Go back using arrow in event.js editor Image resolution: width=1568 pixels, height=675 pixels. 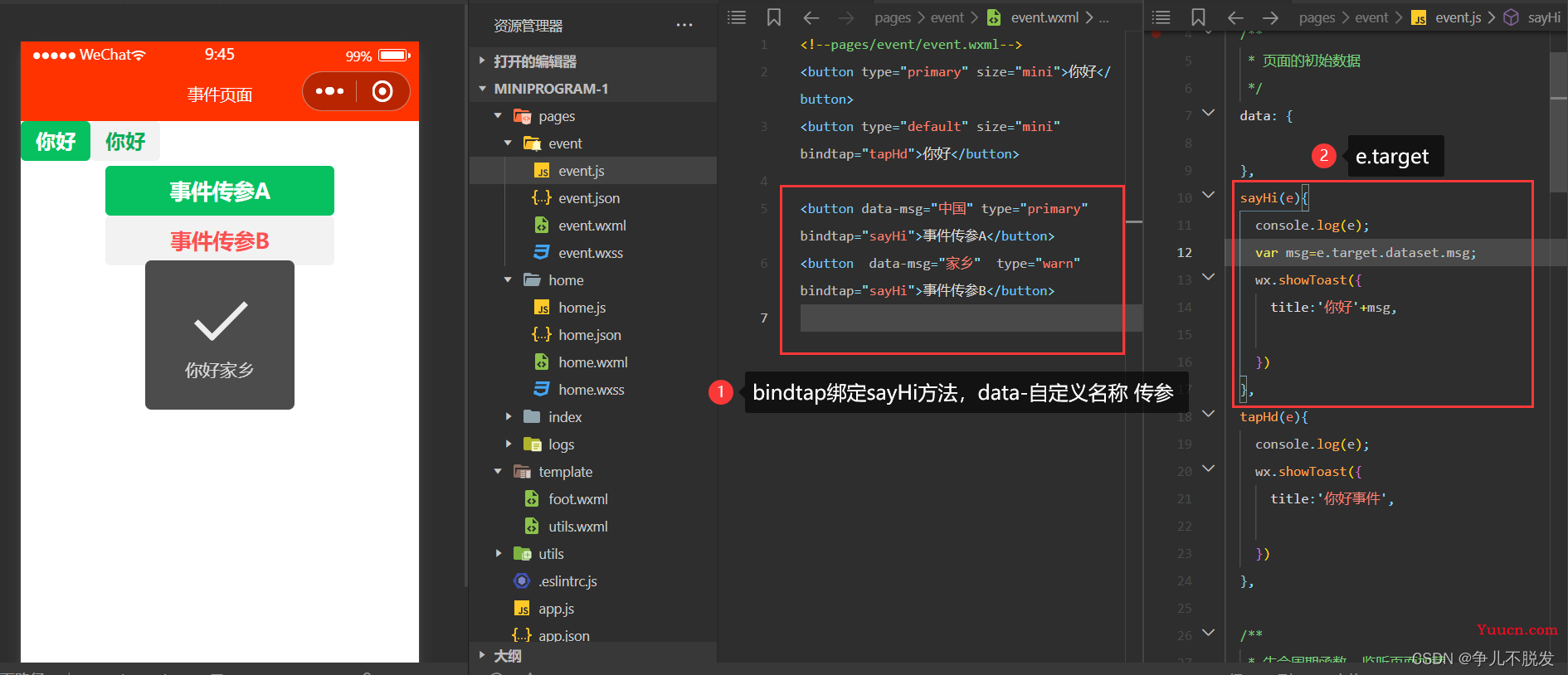tap(1235, 17)
